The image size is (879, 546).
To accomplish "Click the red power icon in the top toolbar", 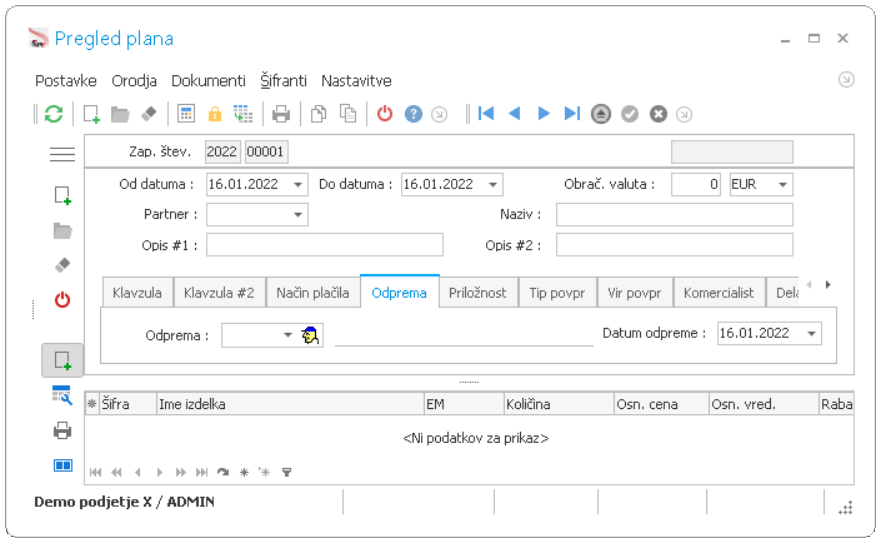I will [385, 114].
